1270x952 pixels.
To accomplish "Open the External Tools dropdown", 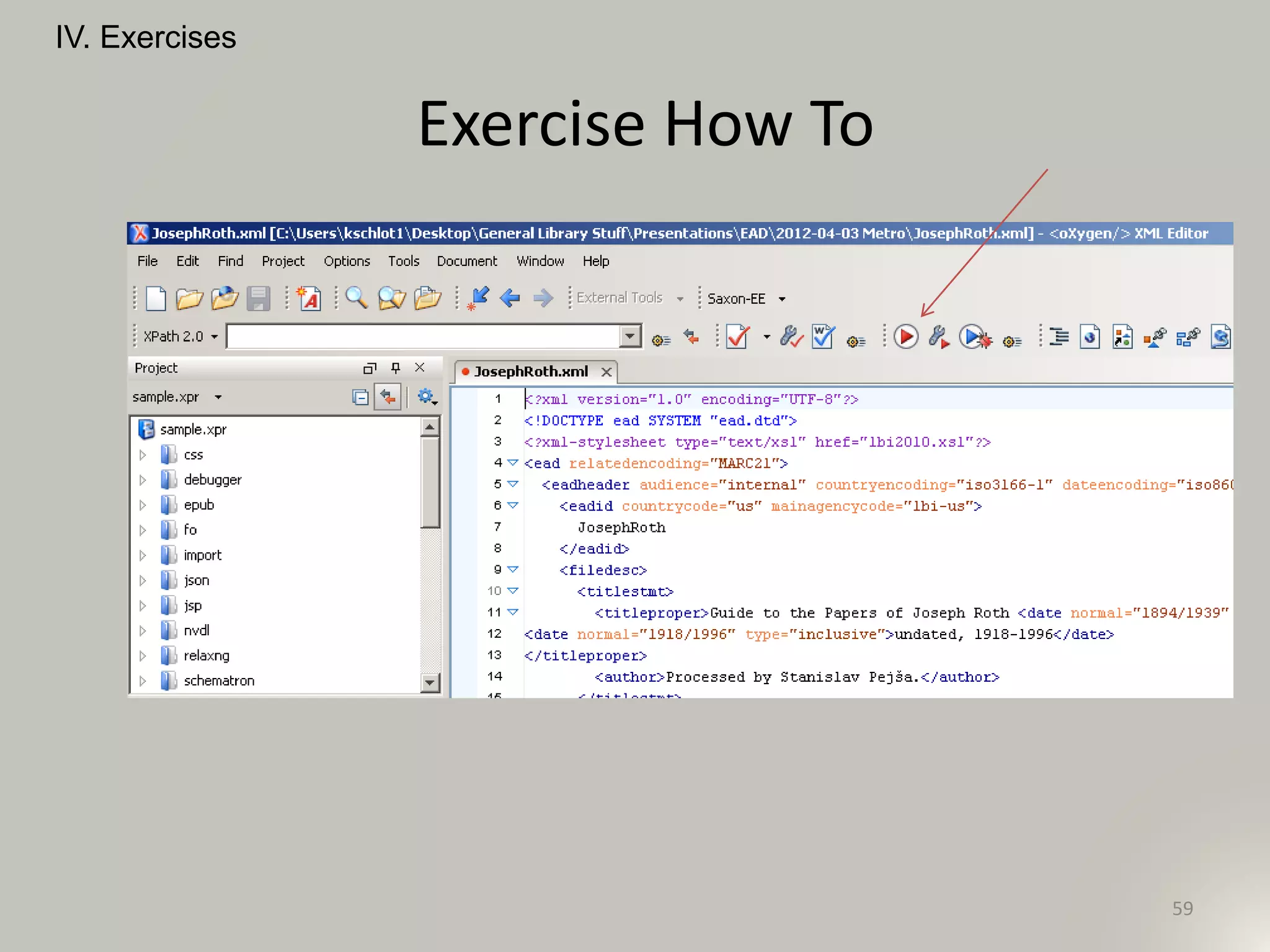I will pos(680,299).
